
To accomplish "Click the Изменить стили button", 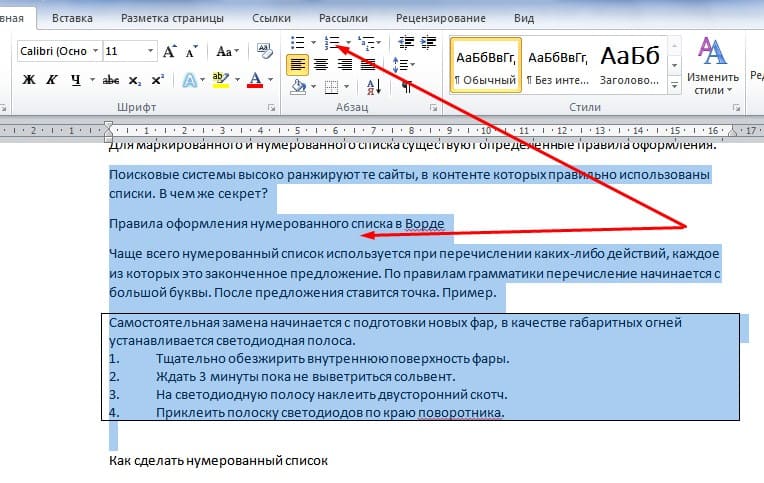I will pyautogui.click(x=712, y=65).
